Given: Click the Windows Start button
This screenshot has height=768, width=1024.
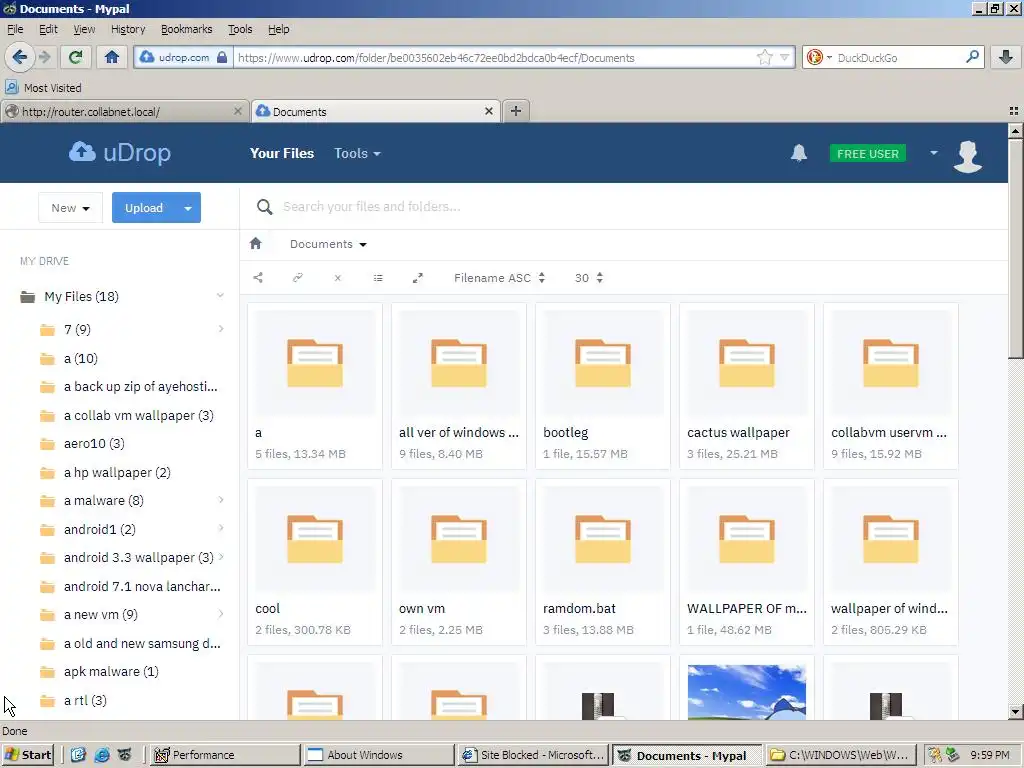Looking at the screenshot, I should [x=28, y=755].
